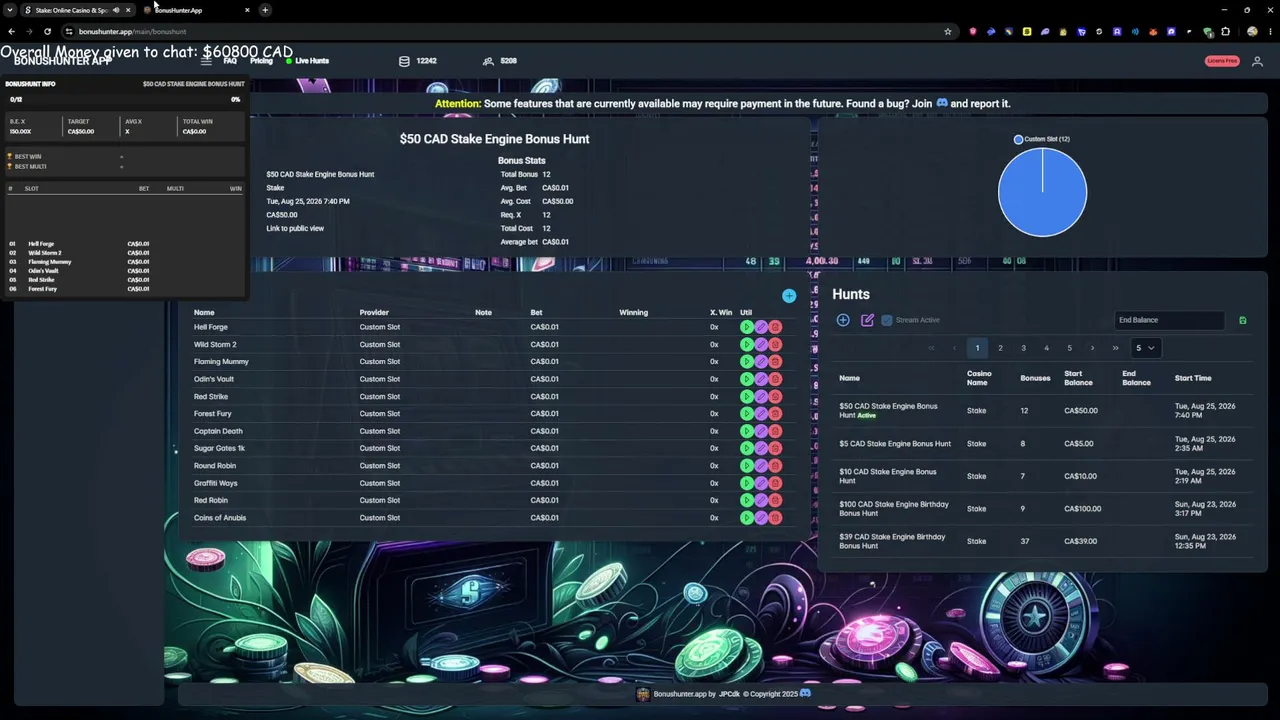This screenshot has width=1280, height=720.
Task: Open the Discord link in attention banner
Action: point(941,103)
